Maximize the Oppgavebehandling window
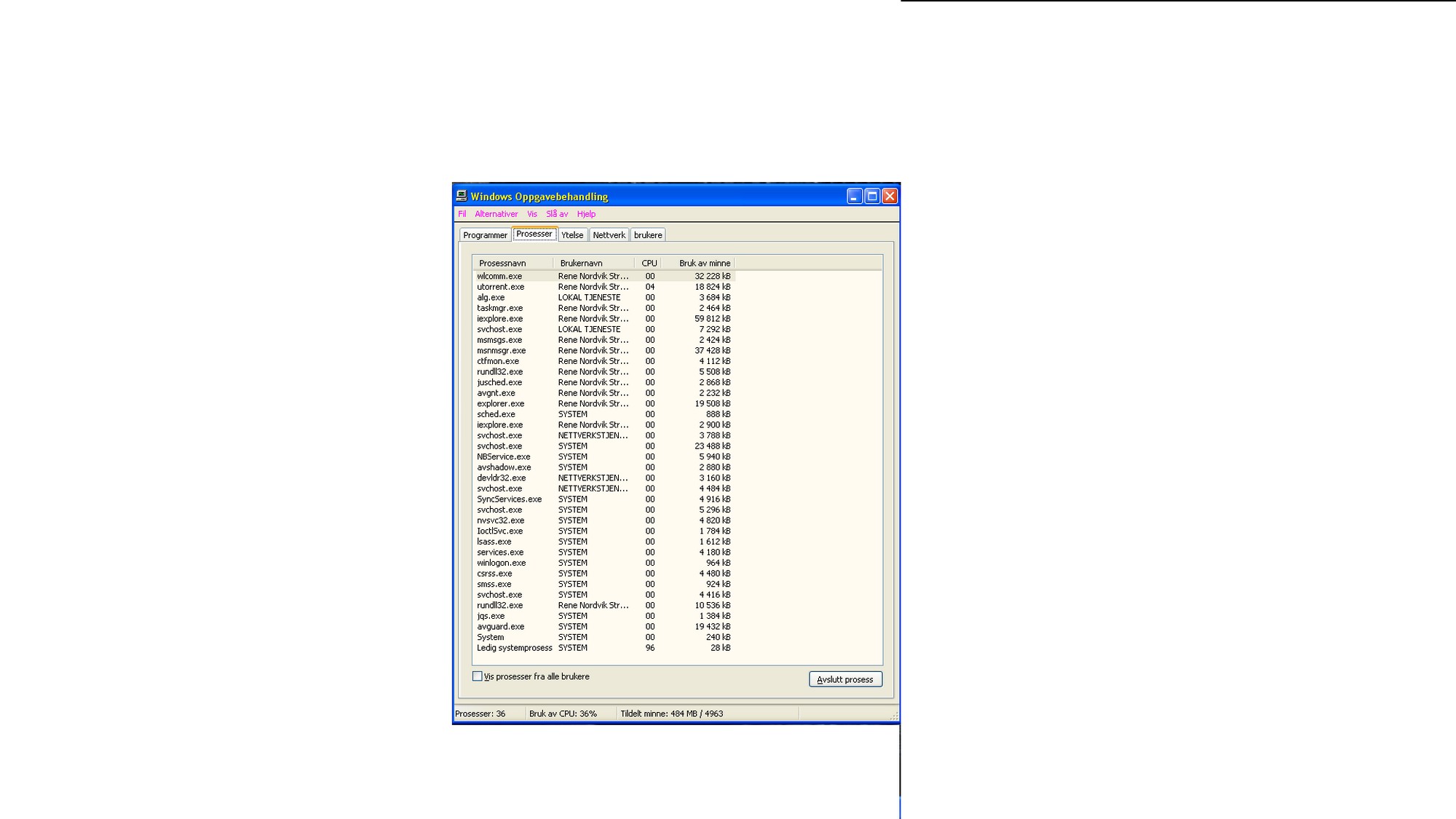This screenshot has height=819, width=1456. 872,196
